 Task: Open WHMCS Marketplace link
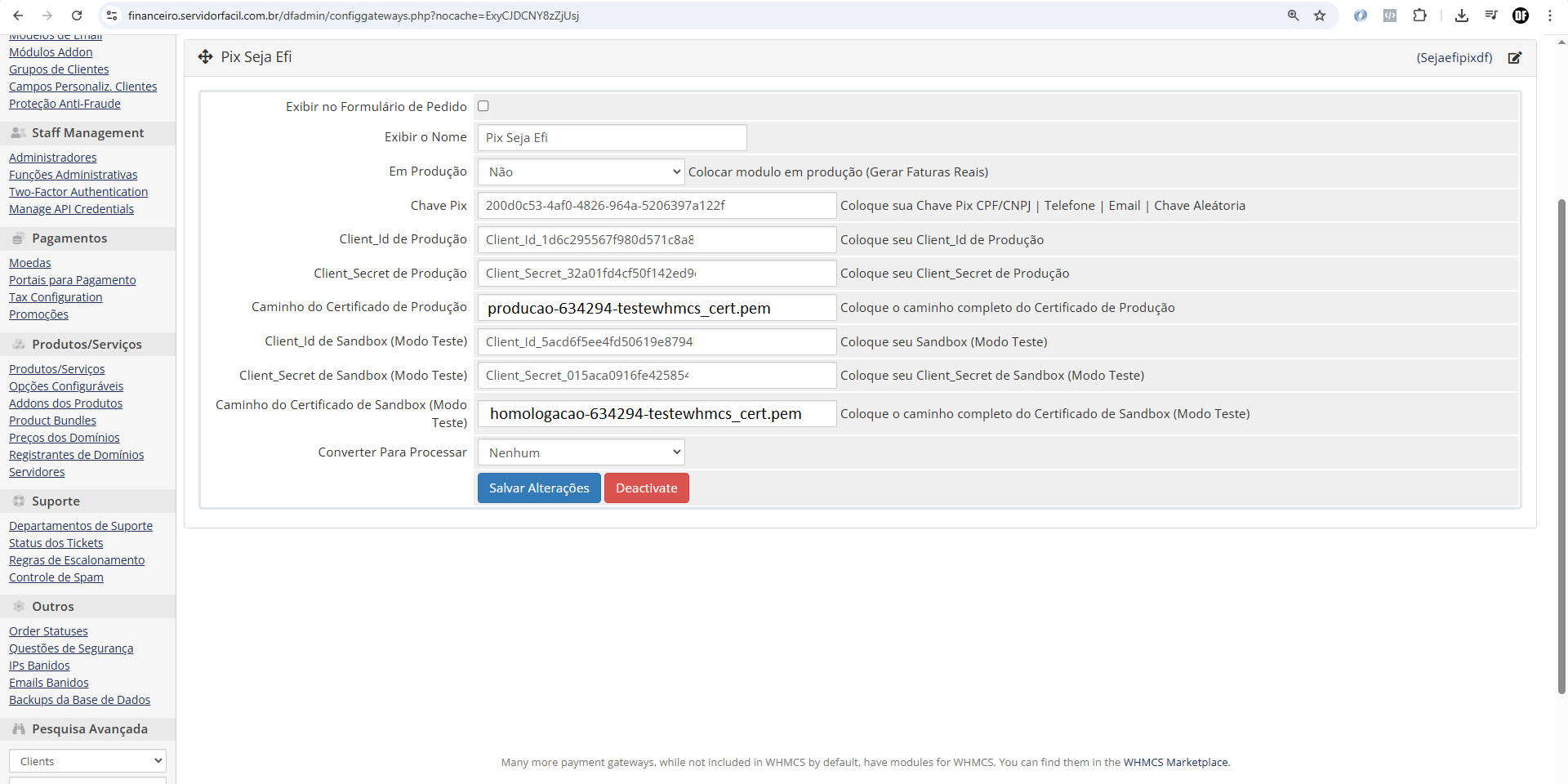[1175, 762]
